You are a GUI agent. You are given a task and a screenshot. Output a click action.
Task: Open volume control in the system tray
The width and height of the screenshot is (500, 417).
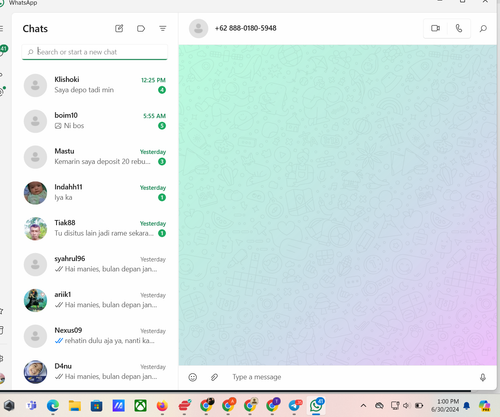[x=406, y=406]
